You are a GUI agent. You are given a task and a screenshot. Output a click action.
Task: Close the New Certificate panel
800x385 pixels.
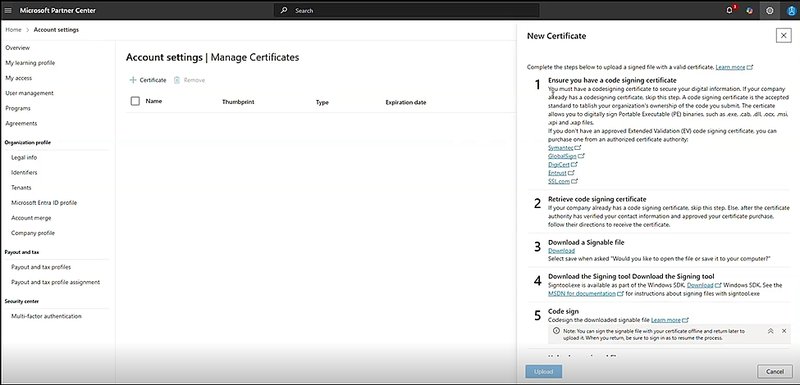point(783,35)
